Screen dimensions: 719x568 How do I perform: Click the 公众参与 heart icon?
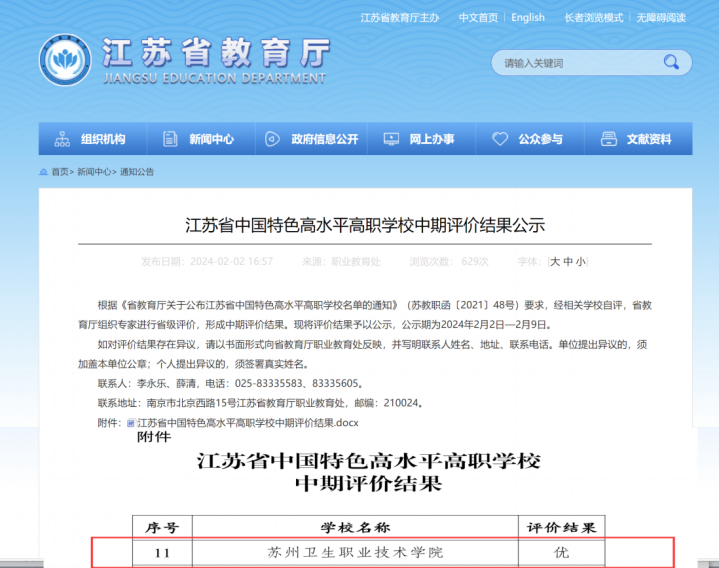pos(500,139)
